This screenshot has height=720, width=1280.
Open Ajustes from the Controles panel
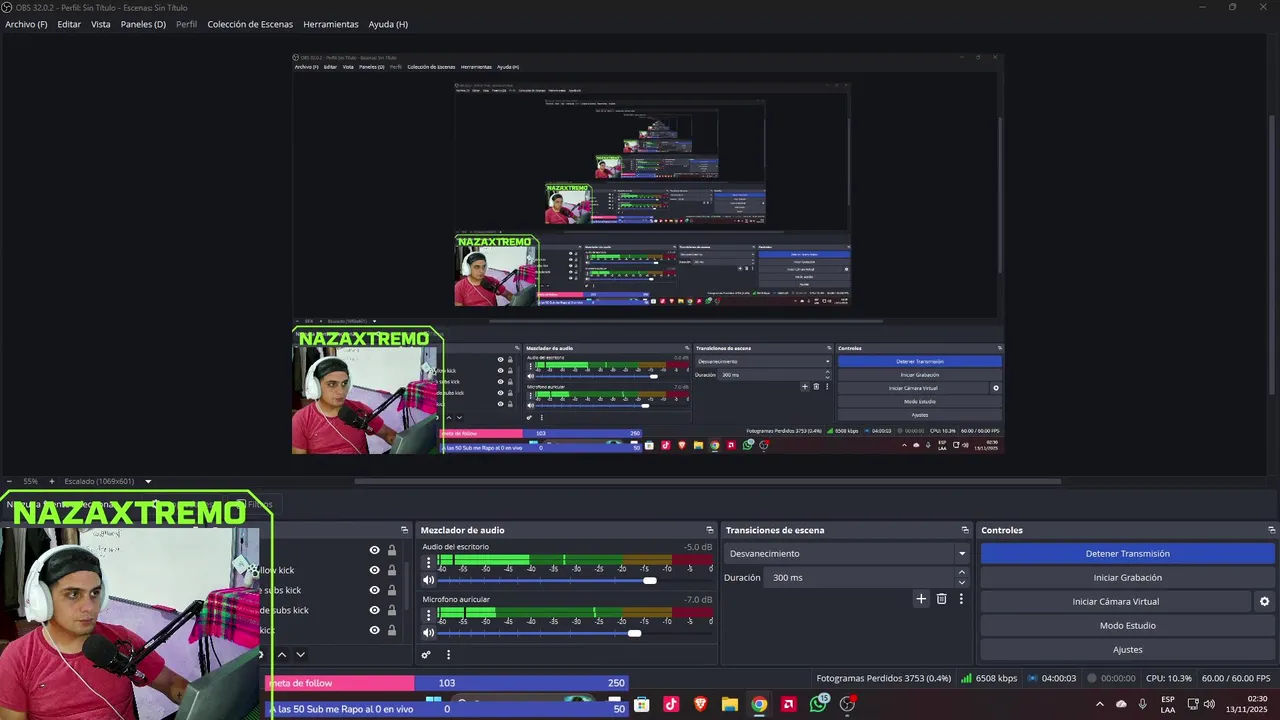coord(1127,649)
